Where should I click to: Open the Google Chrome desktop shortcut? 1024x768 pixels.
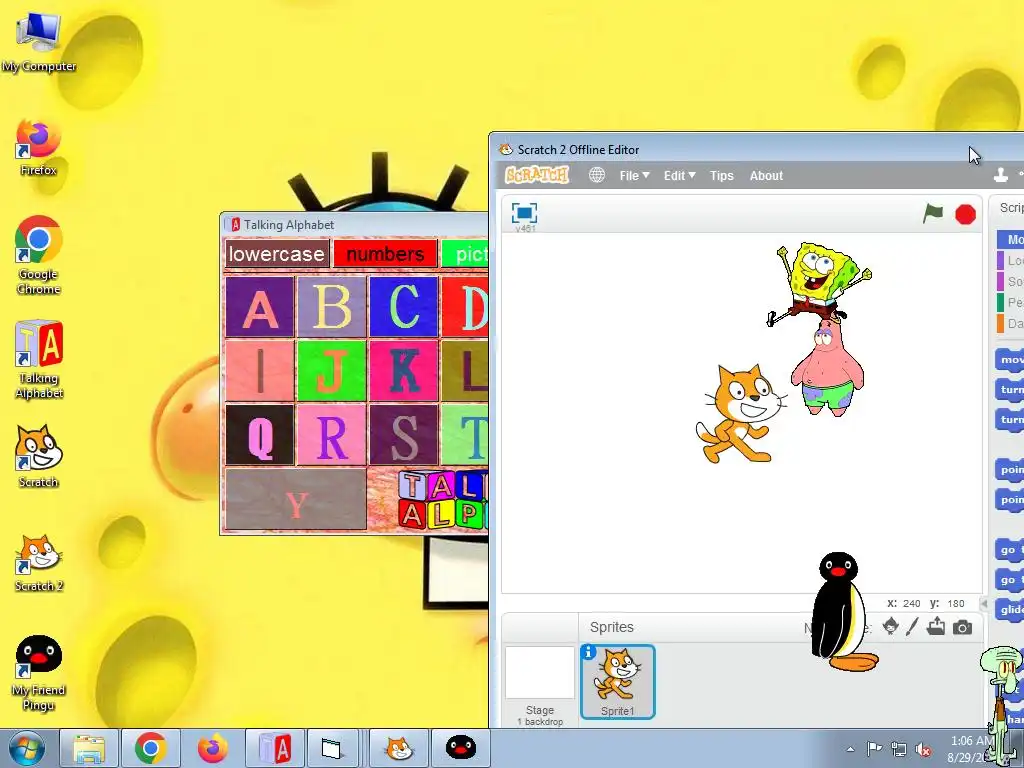pos(39,255)
